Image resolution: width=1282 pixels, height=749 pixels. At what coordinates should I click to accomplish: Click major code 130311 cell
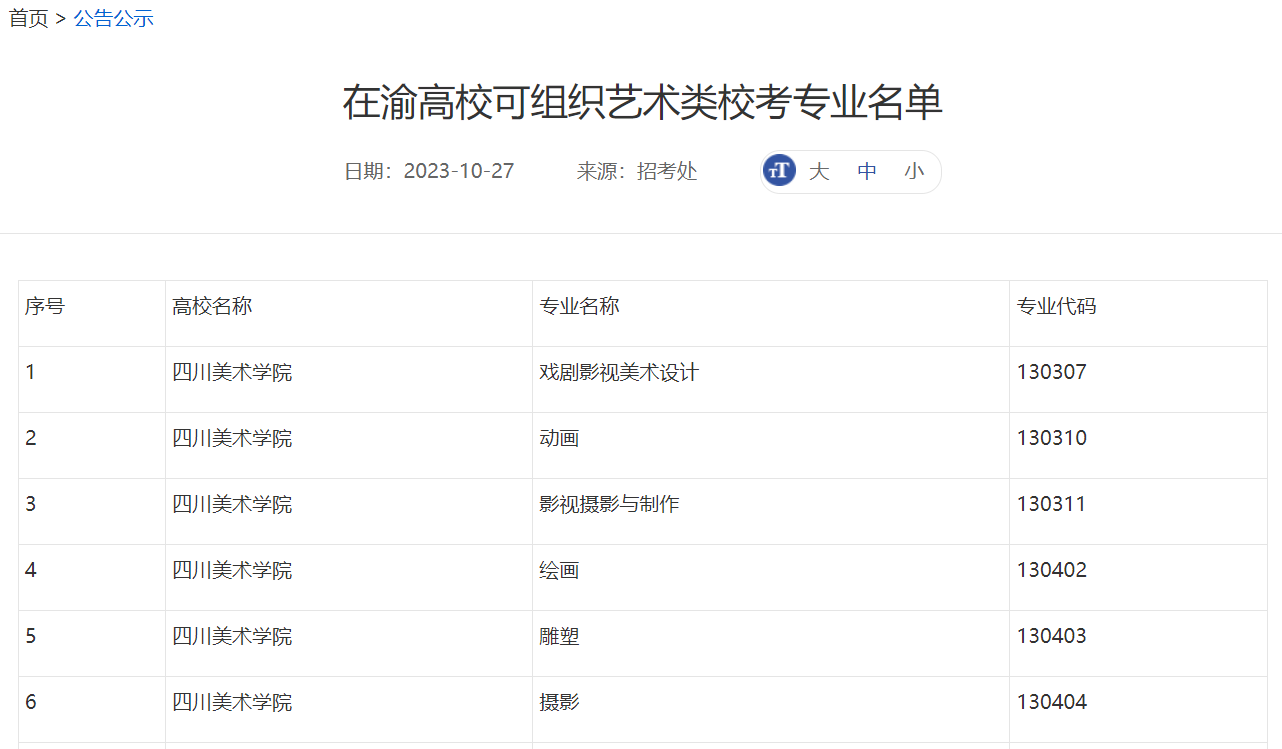coord(1051,503)
